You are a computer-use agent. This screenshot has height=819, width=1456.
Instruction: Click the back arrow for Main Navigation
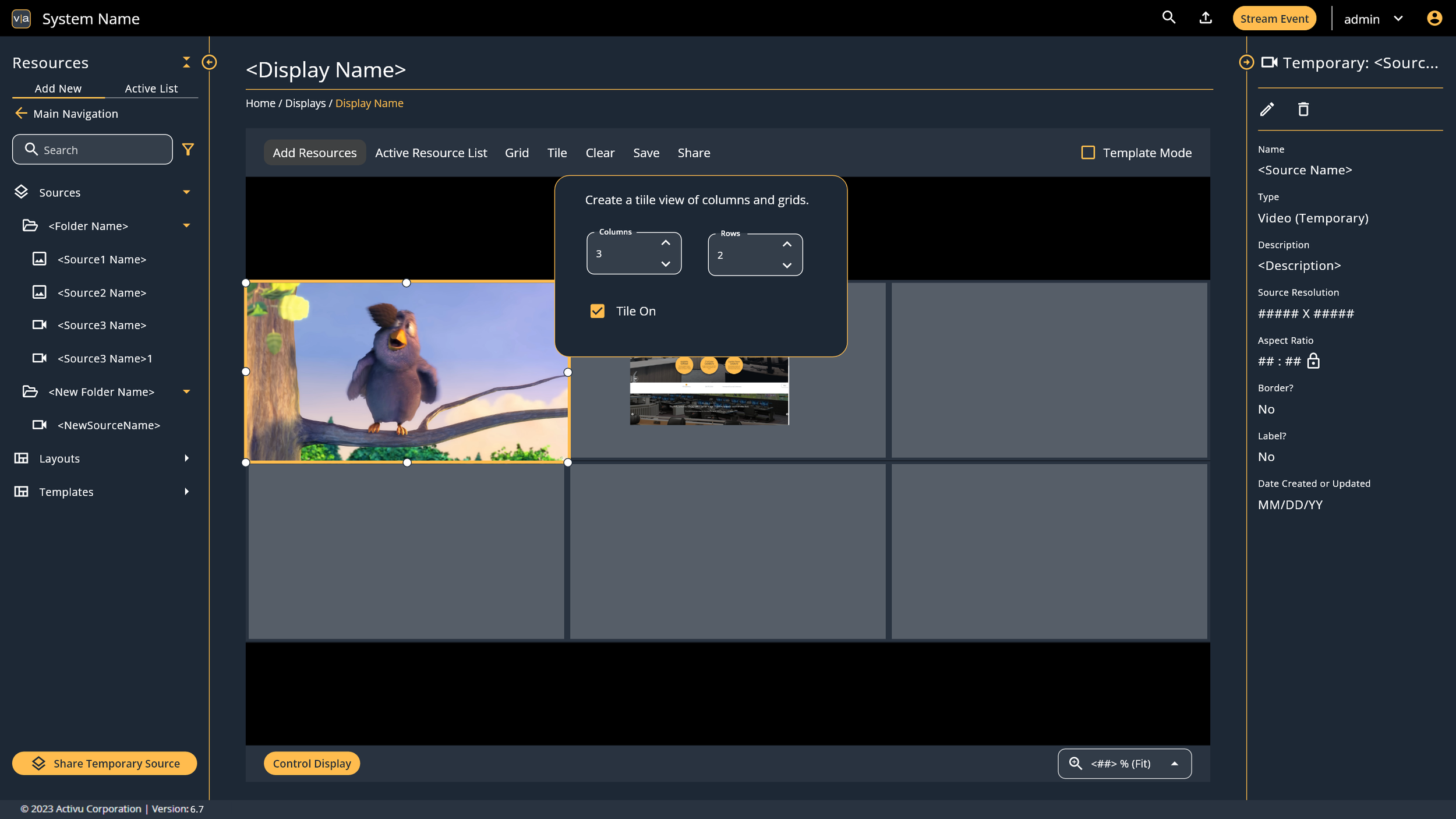pos(21,113)
